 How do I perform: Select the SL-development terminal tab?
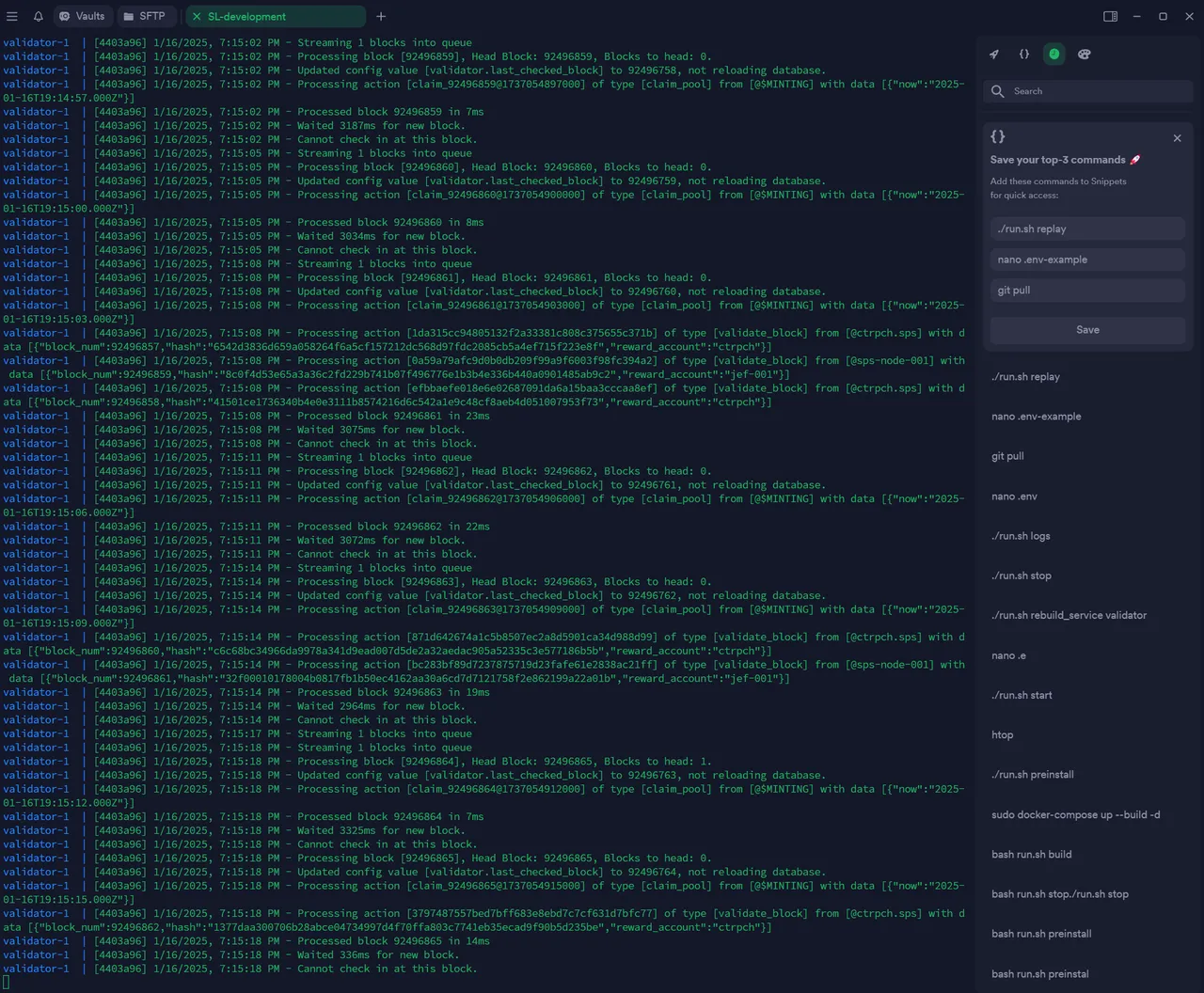pos(276,16)
